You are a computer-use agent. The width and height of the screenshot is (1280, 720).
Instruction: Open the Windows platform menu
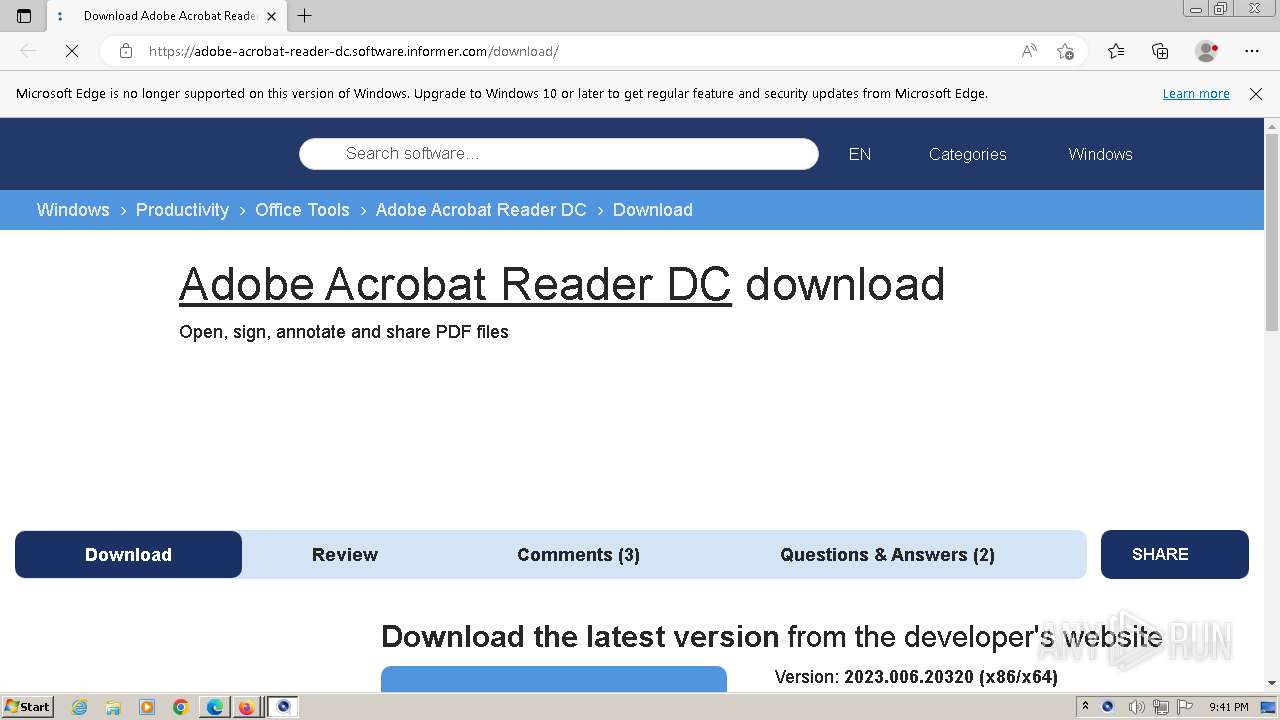[x=1100, y=154]
